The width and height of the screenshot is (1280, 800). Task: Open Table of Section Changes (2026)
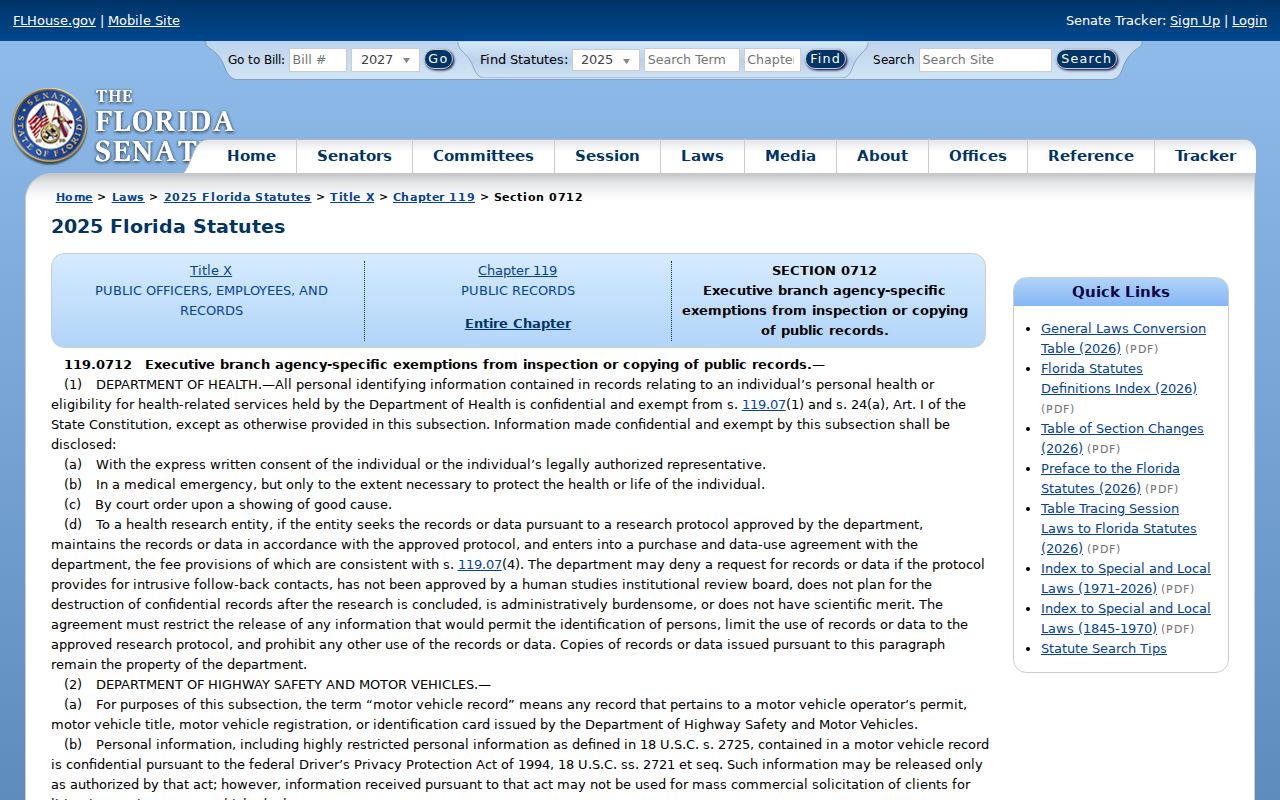click(x=1122, y=438)
